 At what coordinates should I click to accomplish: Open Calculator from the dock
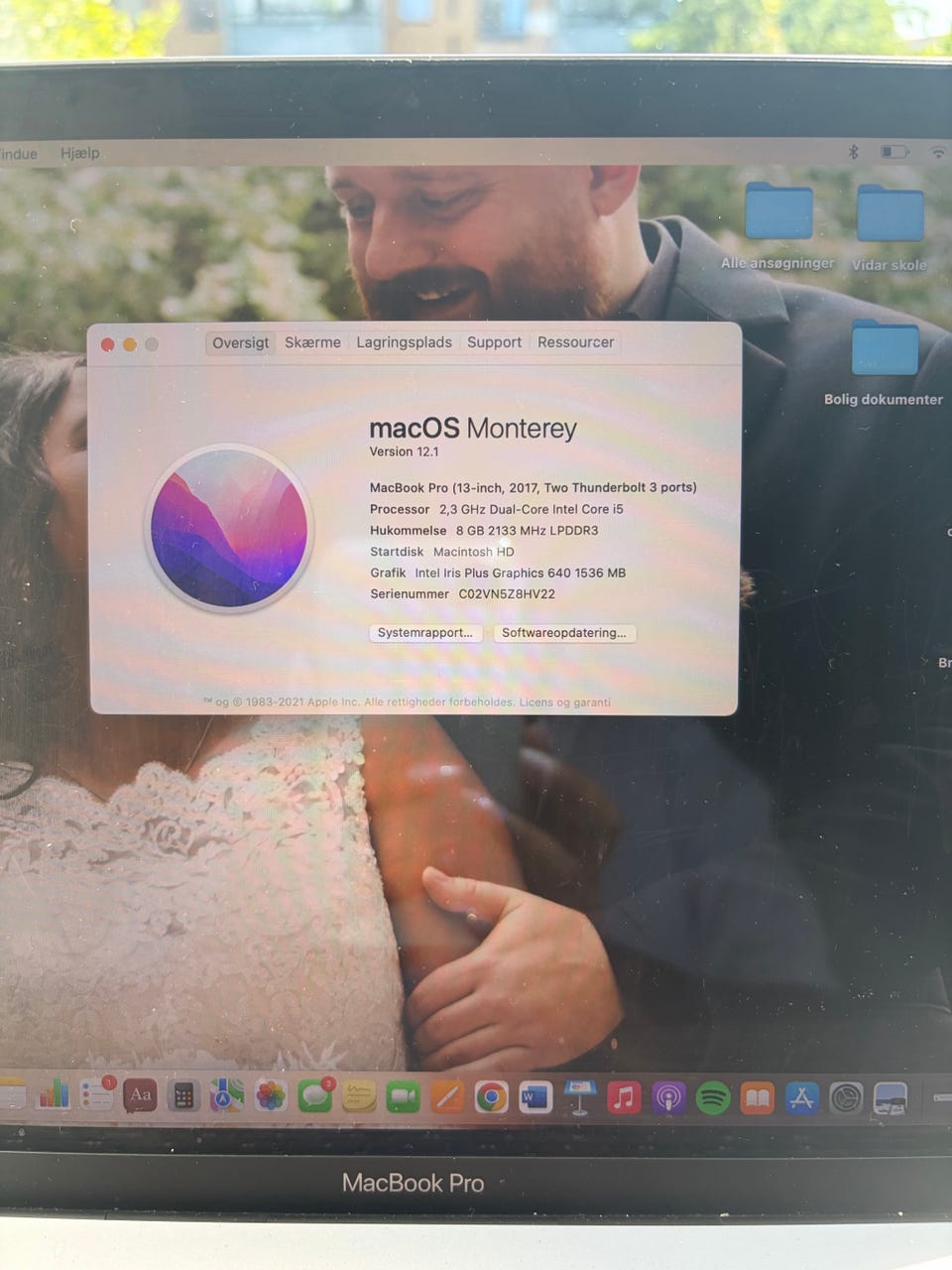click(183, 1096)
